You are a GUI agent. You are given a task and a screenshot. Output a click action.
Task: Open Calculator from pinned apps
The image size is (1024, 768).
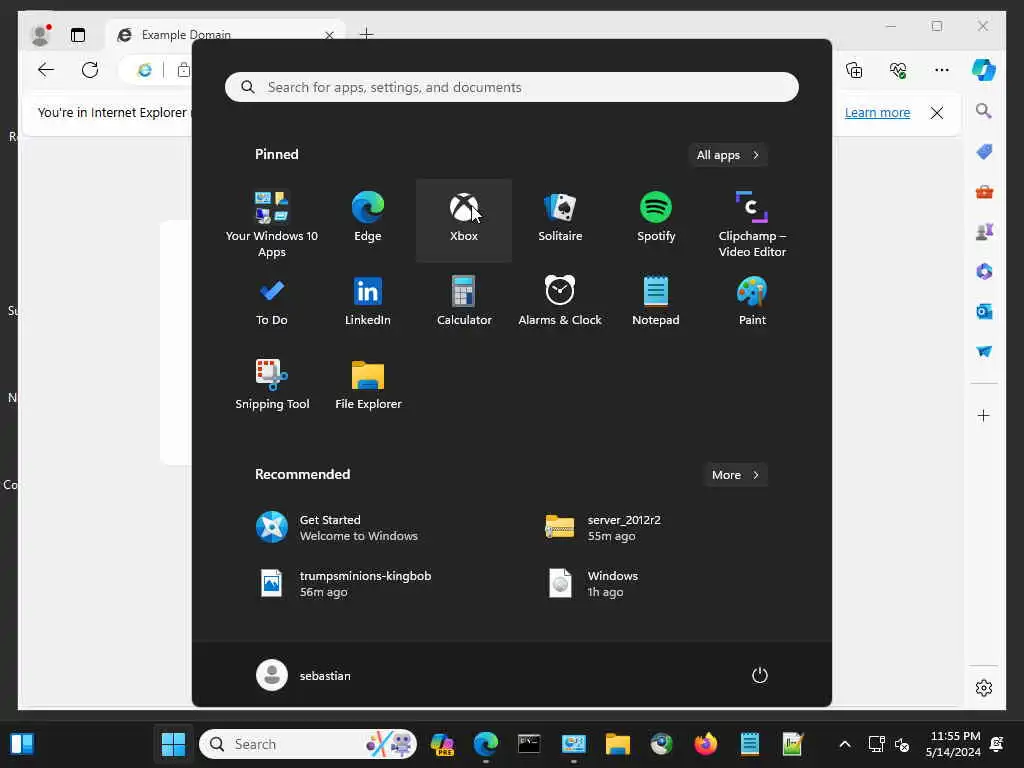tap(464, 302)
